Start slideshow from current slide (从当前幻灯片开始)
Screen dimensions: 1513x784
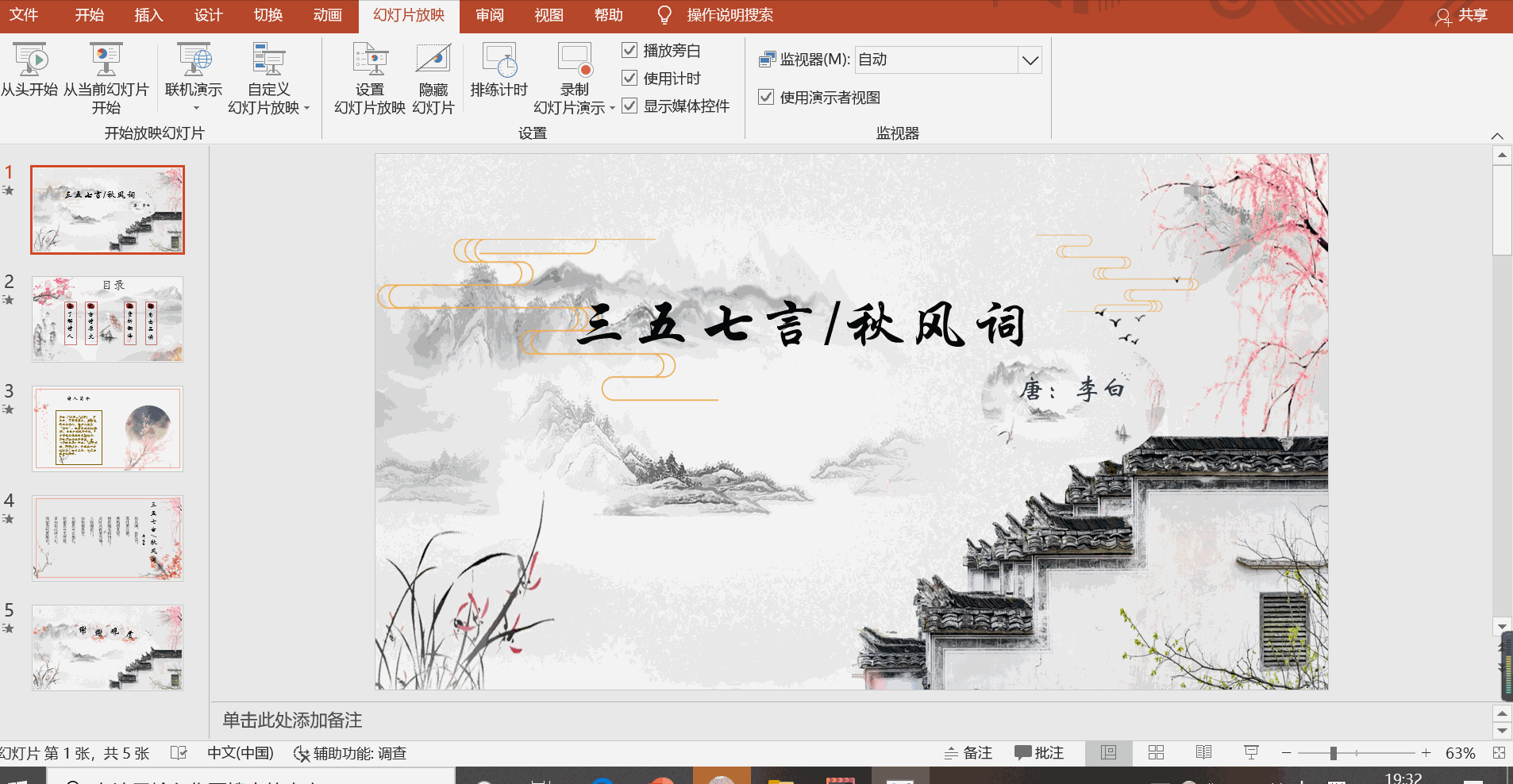coord(106,79)
